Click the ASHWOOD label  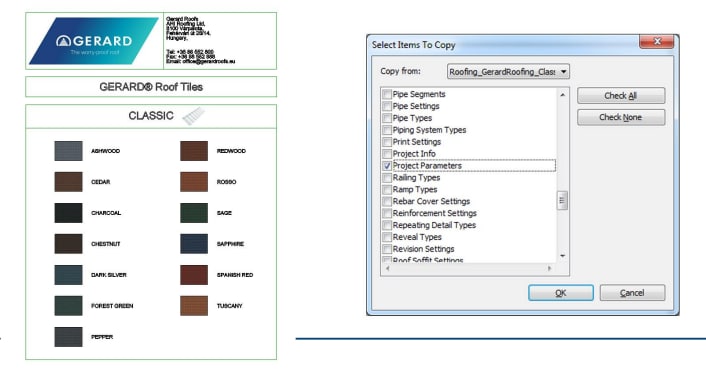[x=105, y=151]
